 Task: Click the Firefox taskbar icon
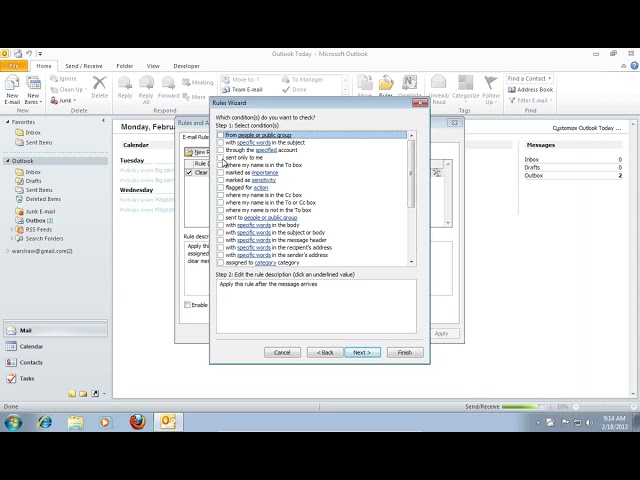point(138,422)
